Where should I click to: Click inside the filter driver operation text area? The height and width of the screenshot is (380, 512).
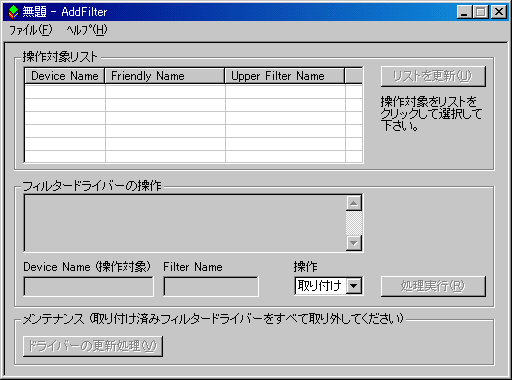[x=185, y=223]
